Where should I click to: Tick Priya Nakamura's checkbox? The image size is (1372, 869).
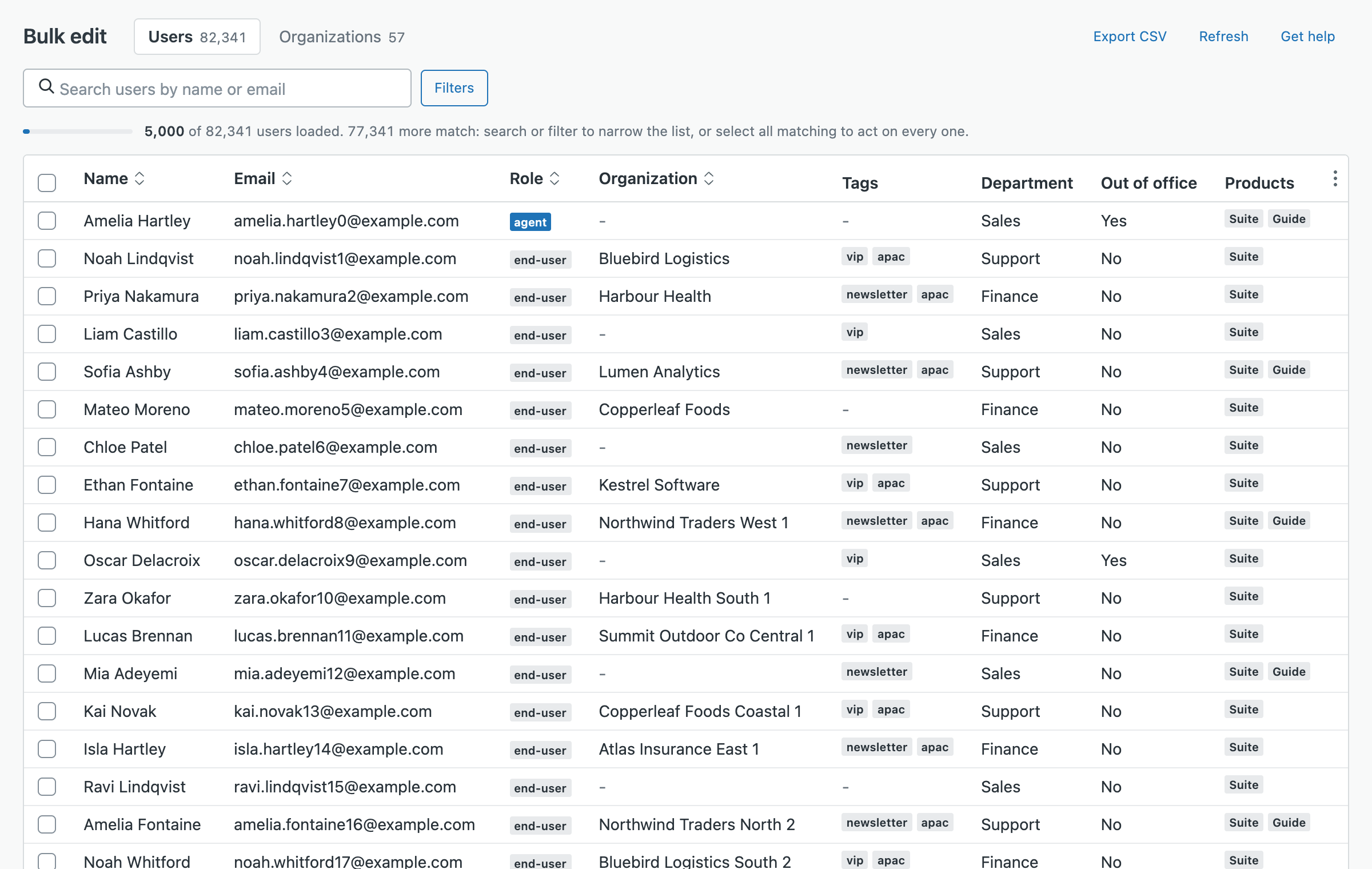tap(47, 296)
